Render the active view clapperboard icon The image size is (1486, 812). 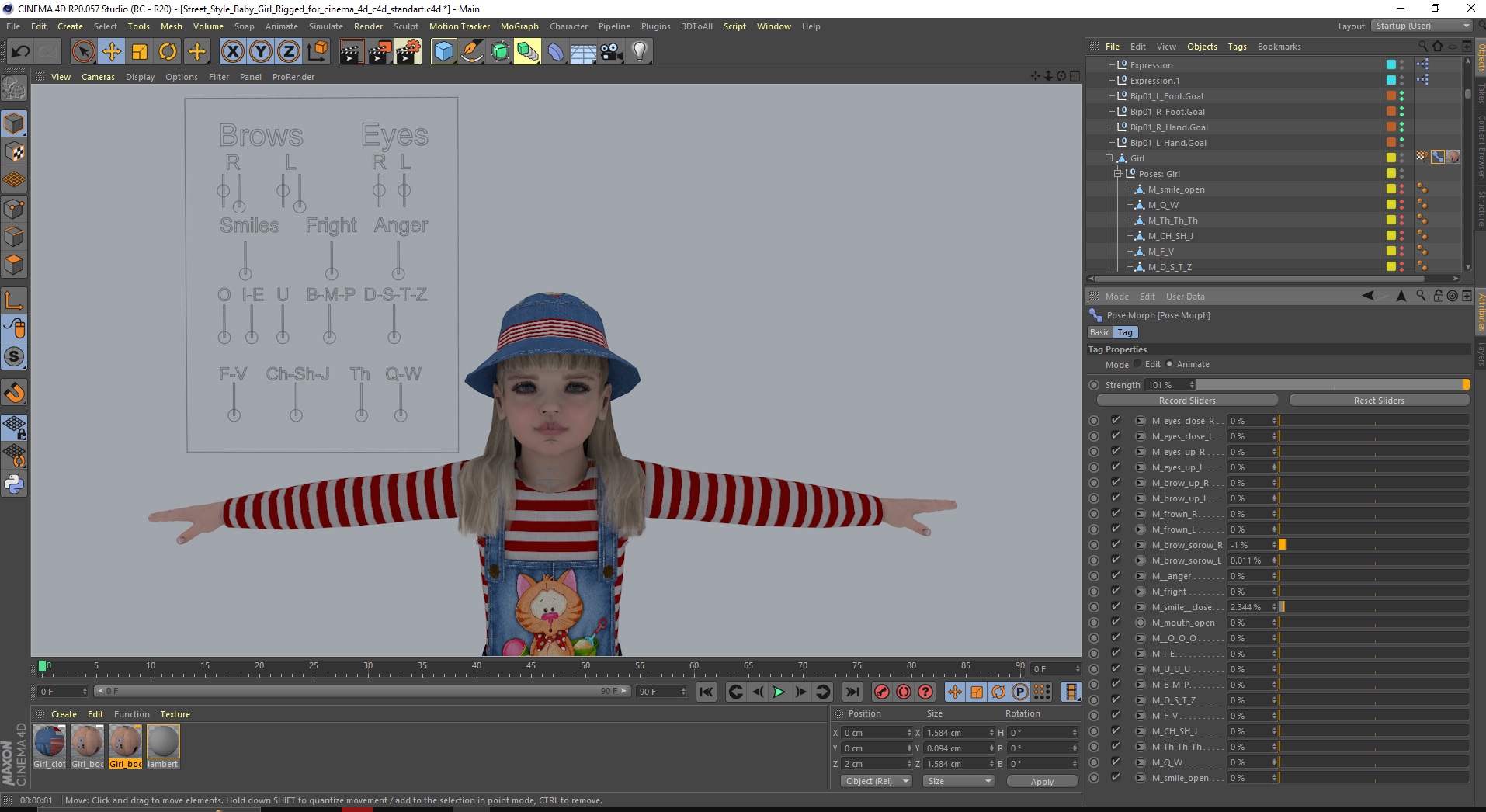pos(351,52)
